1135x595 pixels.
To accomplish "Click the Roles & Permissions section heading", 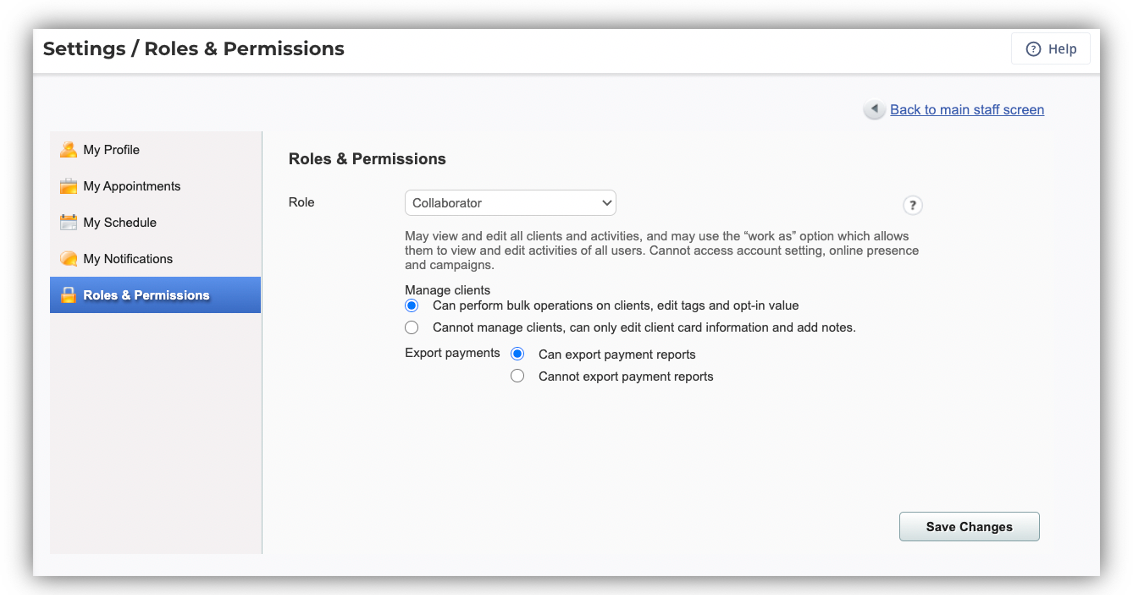I will point(367,159).
